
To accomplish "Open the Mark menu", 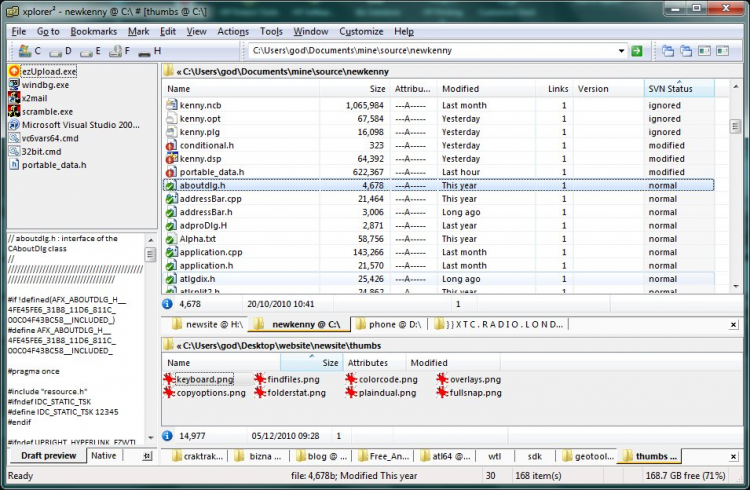I will [x=139, y=32].
